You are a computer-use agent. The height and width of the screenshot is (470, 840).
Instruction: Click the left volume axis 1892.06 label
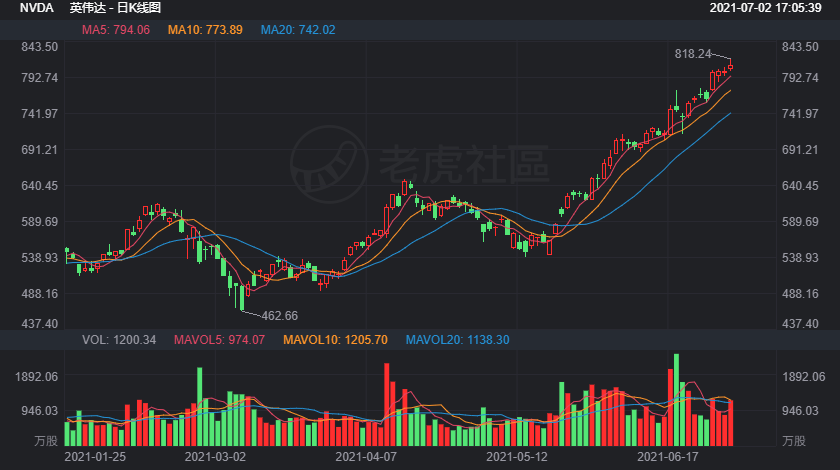(36, 377)
